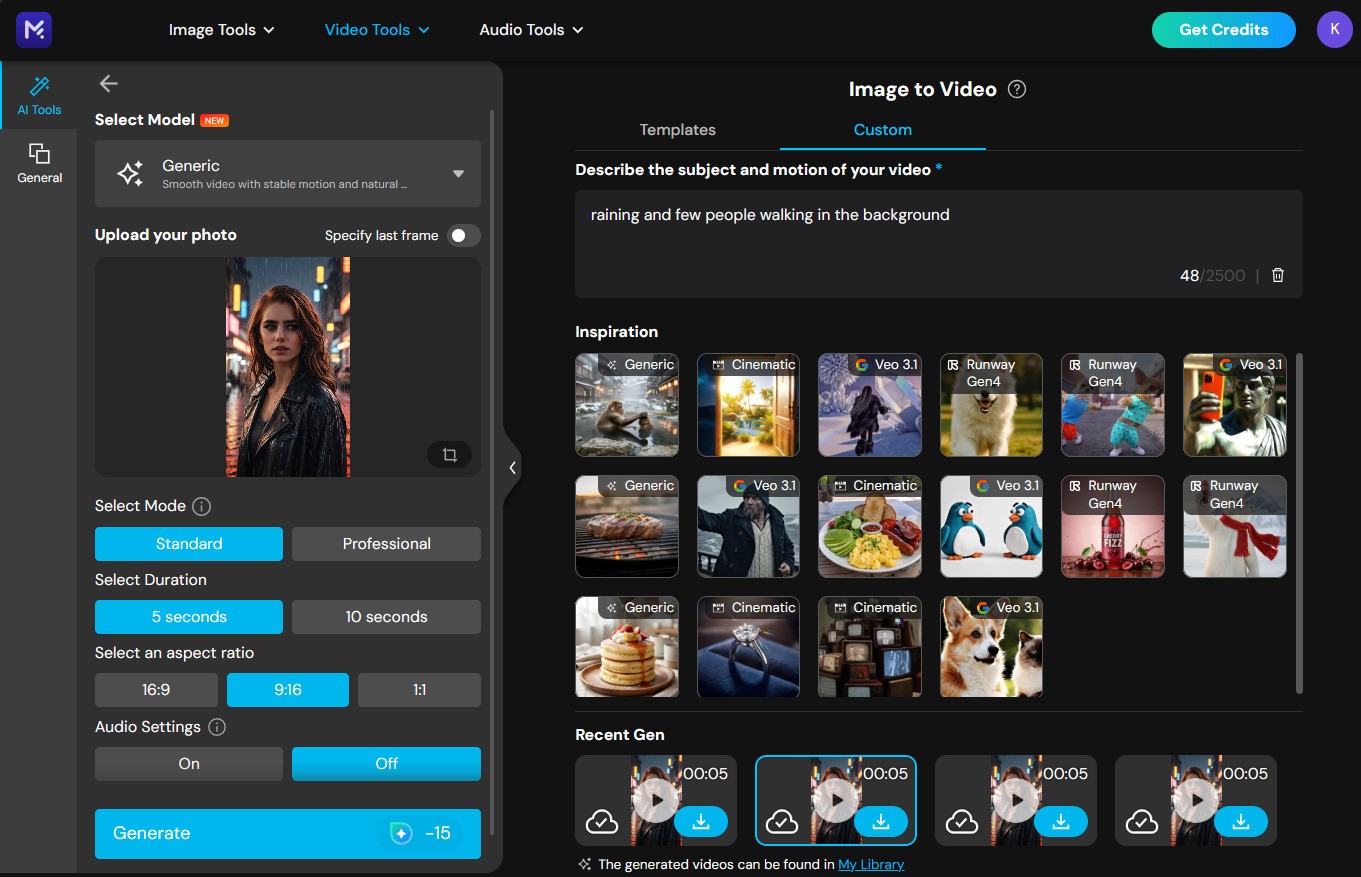Turn audio Off
Image resolution: width=1361 pixels, height=877 pixels.
(x=386, y=764)
